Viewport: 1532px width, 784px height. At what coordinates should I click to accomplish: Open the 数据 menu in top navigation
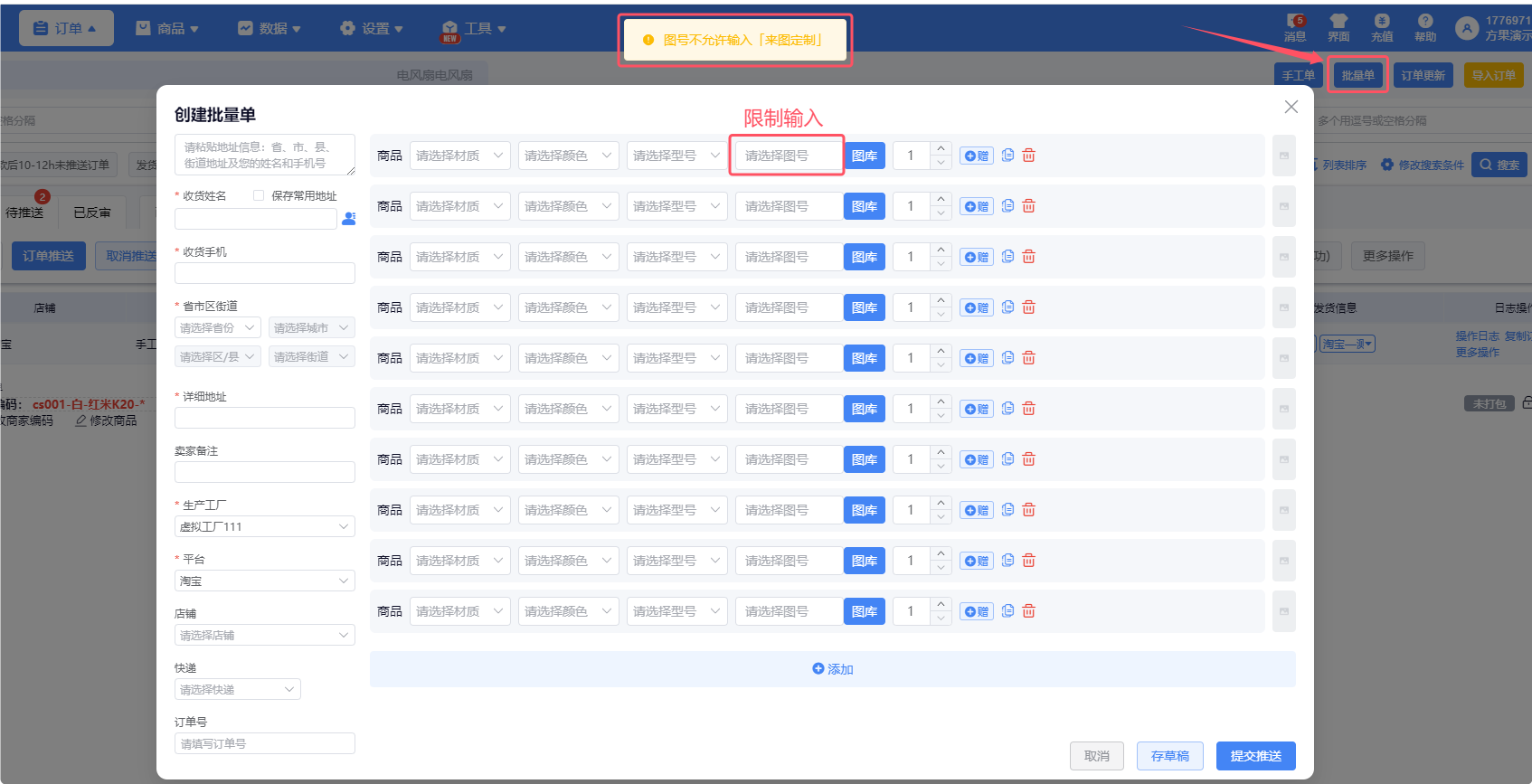[270, 28]
